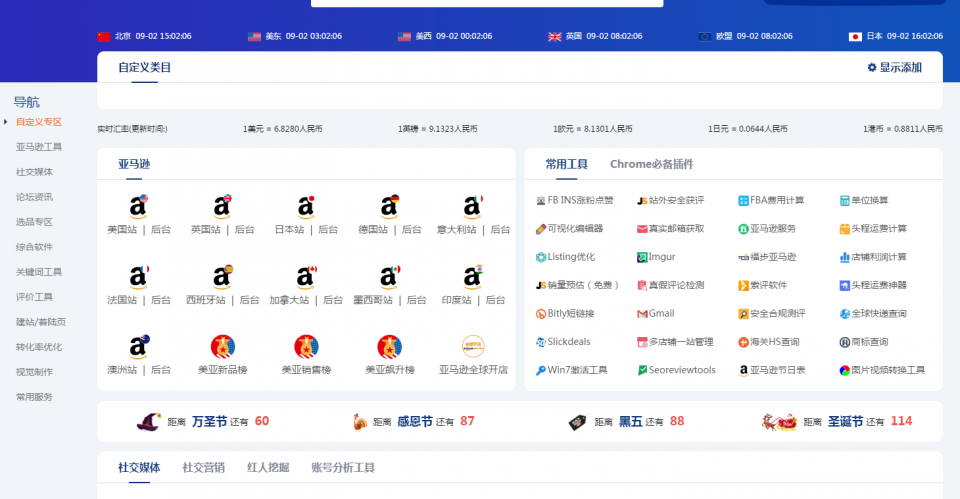
Task: Open the Imgur tool
Action: click(x=656, y=257)
